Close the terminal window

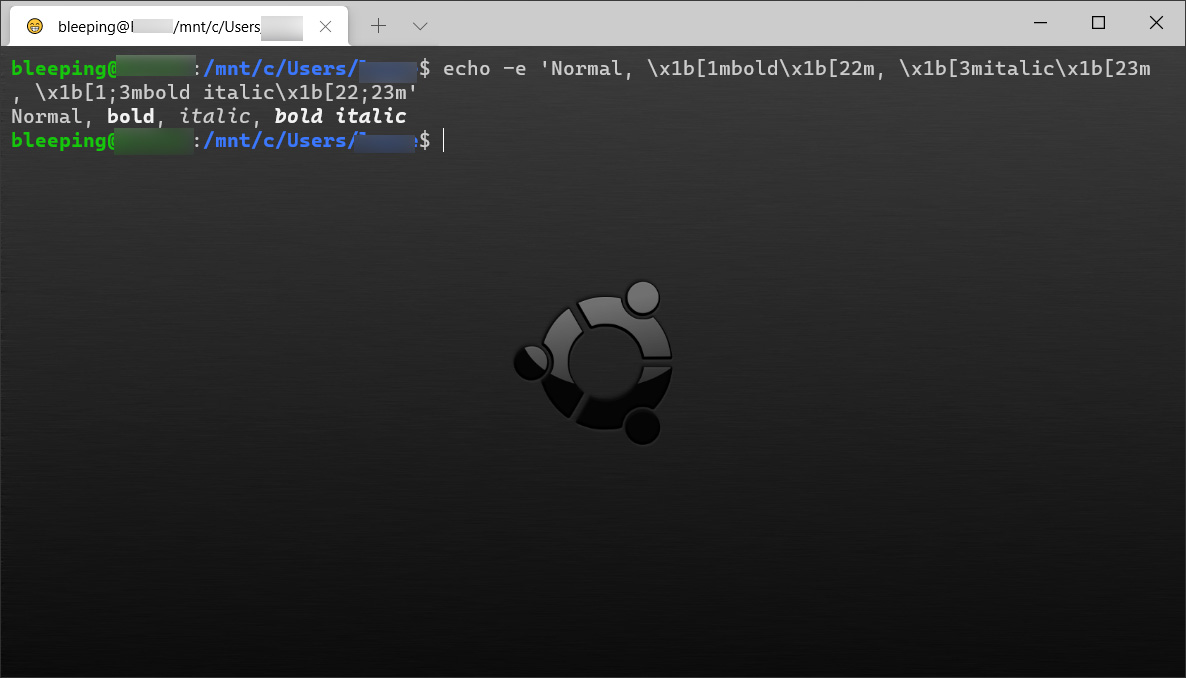(x=1156, y=23)
